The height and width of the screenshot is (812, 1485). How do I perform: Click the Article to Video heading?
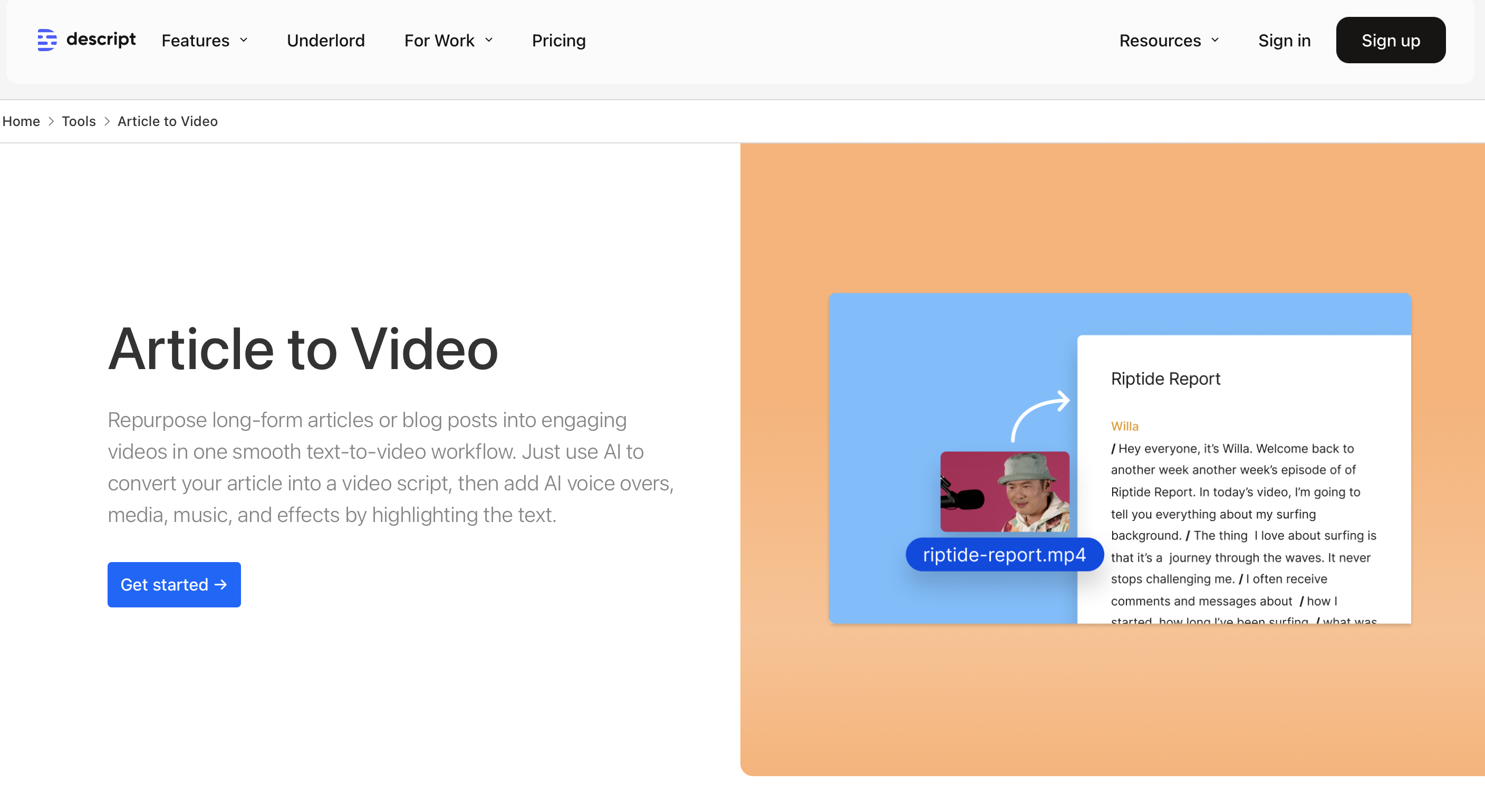pos(303,348)
